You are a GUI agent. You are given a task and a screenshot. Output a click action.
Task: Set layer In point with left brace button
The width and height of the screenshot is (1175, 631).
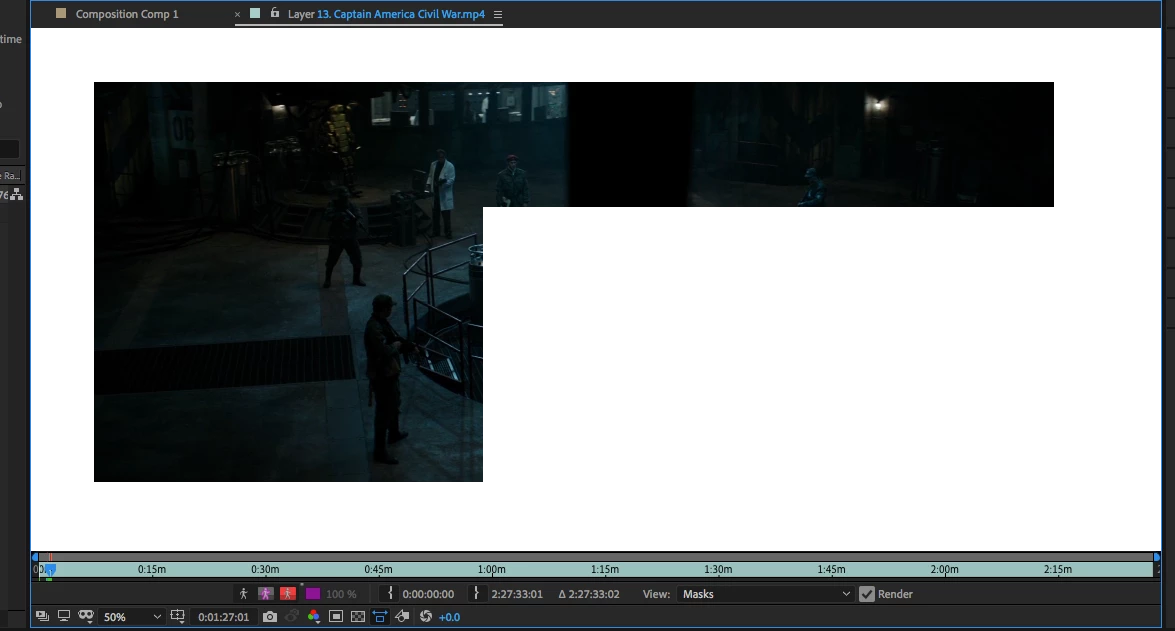pos(390,594)
